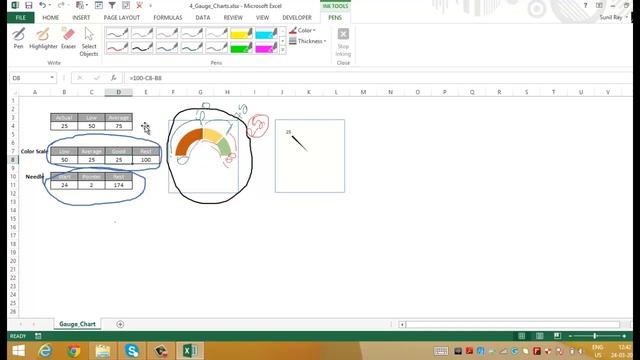Switch to the PAGE LAYOUT tab

tap(122, 18)
